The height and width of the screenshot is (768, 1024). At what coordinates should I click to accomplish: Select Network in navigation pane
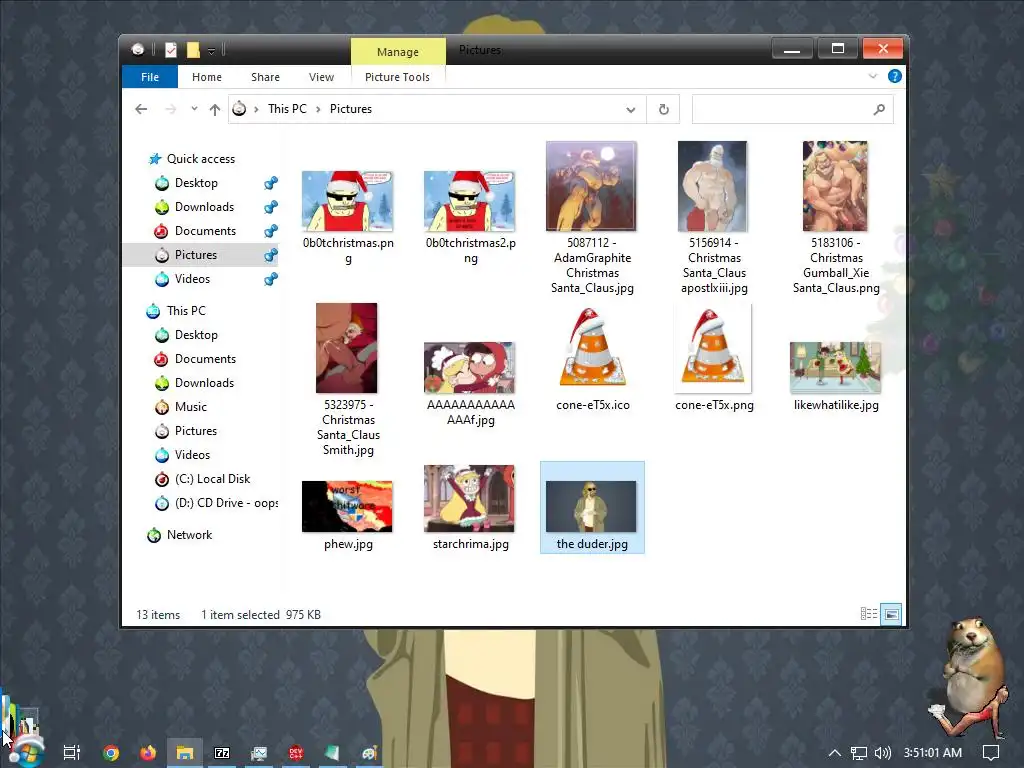(x=189, y=535)
